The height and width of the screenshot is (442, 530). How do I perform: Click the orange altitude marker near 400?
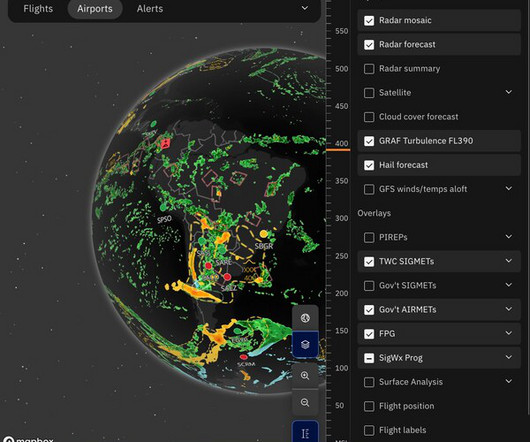[338, 149]
